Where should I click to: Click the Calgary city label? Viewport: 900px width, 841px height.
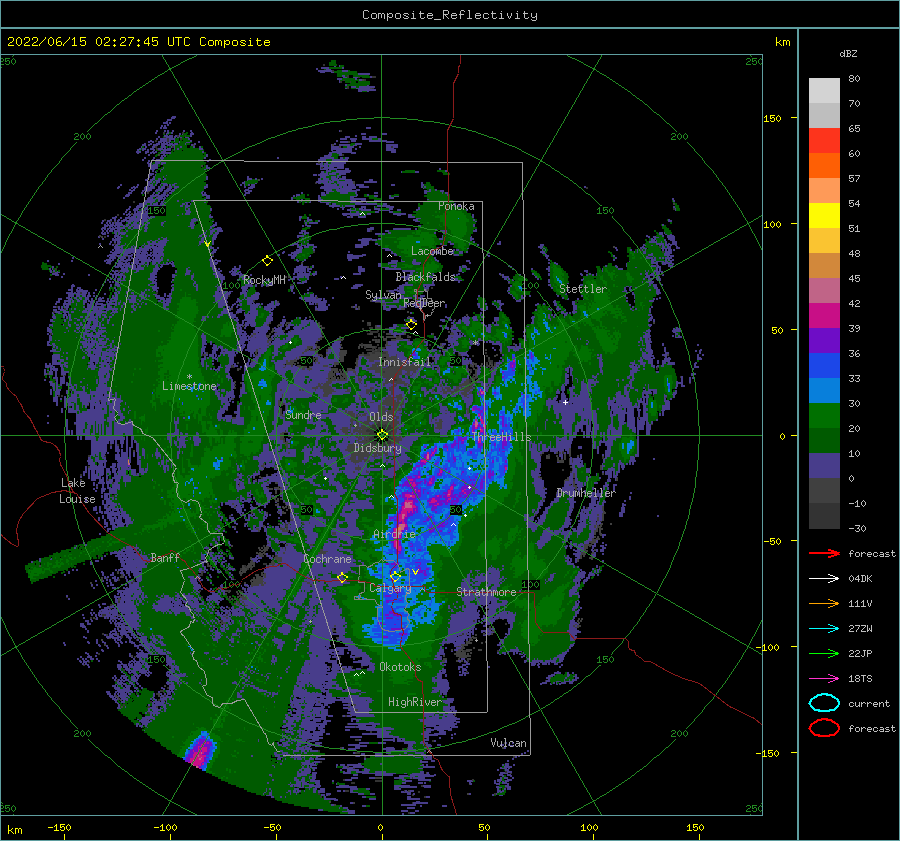390,588
